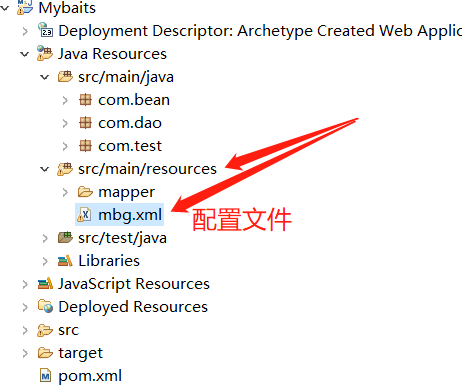This screenshot has width=463, height=392.
Task: Click the com.dao package icon
Action: [85, 123]
